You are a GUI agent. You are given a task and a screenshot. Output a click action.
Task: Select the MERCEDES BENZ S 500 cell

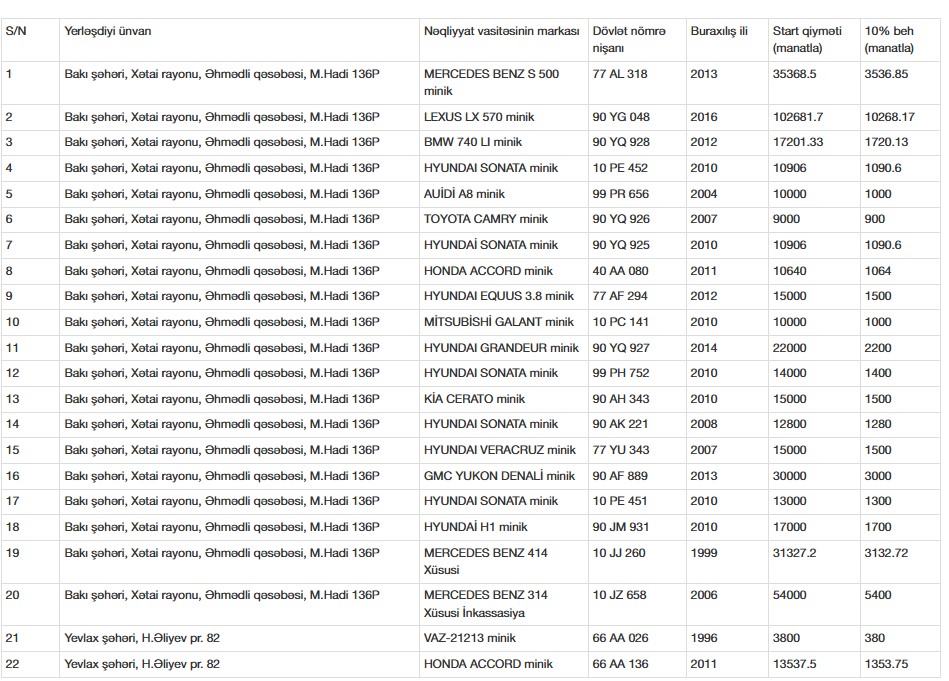[491, 82]
